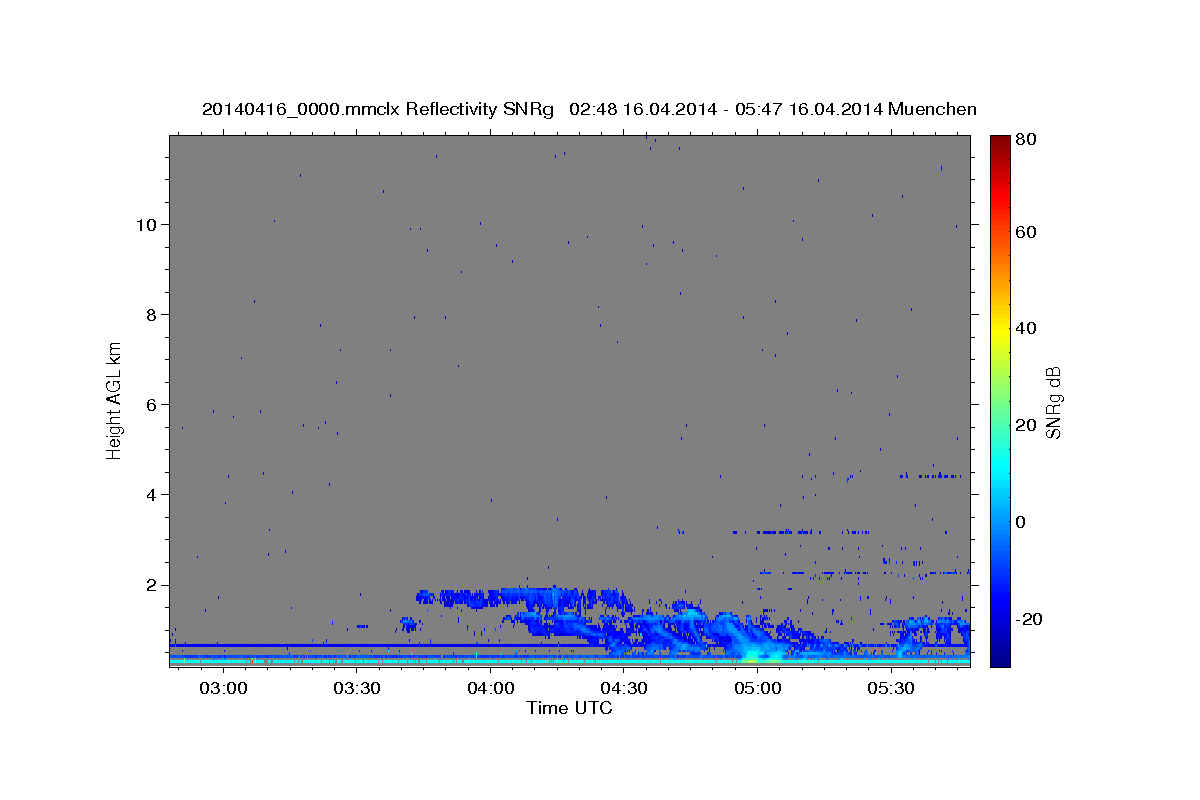Click the height tick label 4

pyautogui.click(x=153, y=494)
